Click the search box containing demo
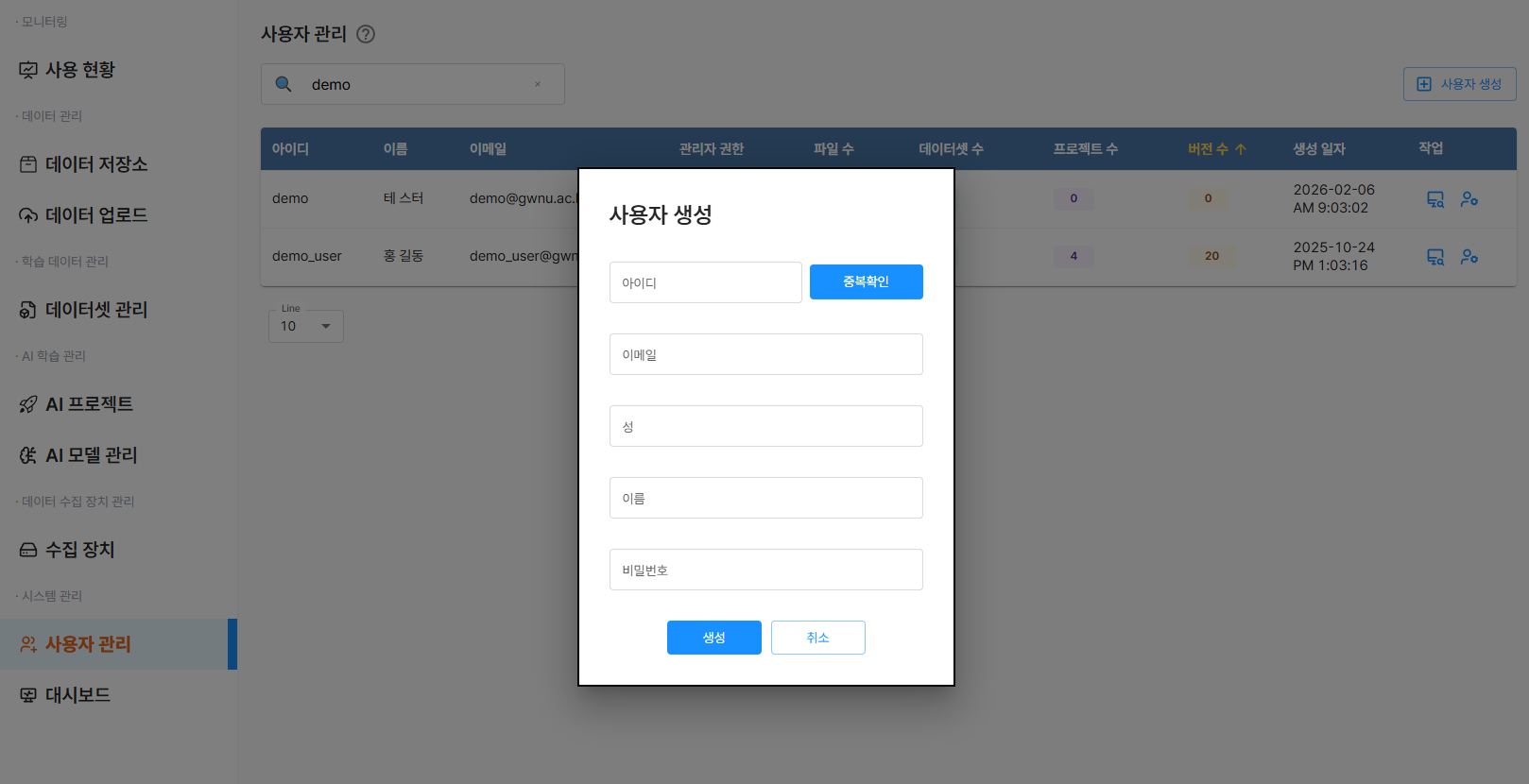The width and height of the screenshot is (1529, 784). [x=413, y=84]
